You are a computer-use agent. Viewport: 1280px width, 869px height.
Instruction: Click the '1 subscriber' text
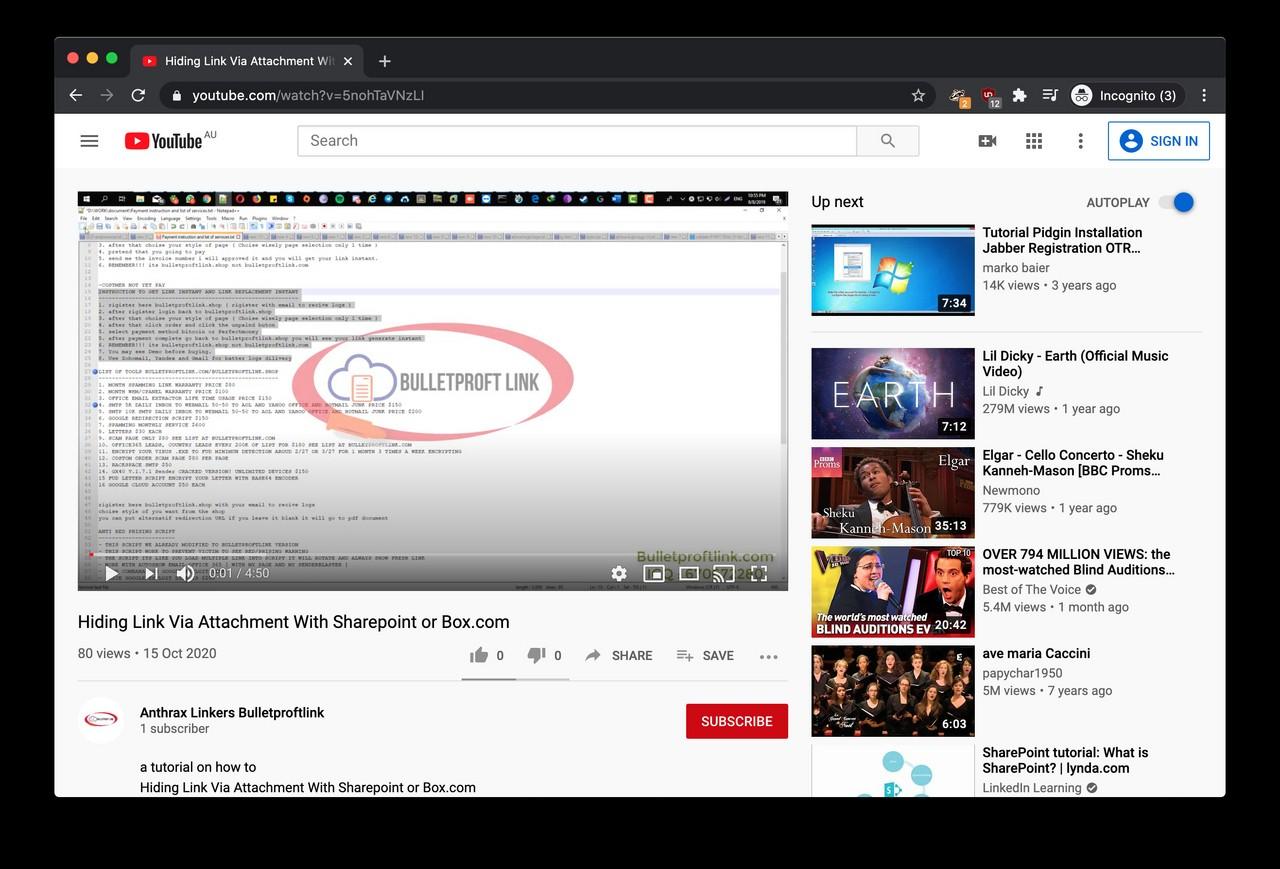[175, 729]
